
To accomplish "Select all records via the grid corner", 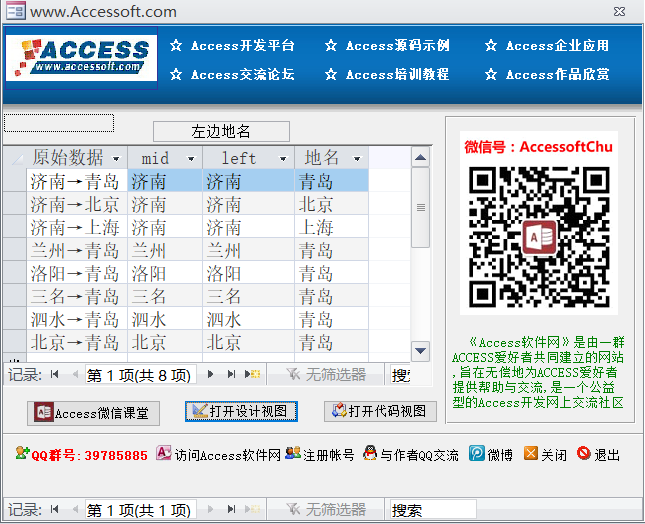I will pyautogui.click(x=15, y=158).
